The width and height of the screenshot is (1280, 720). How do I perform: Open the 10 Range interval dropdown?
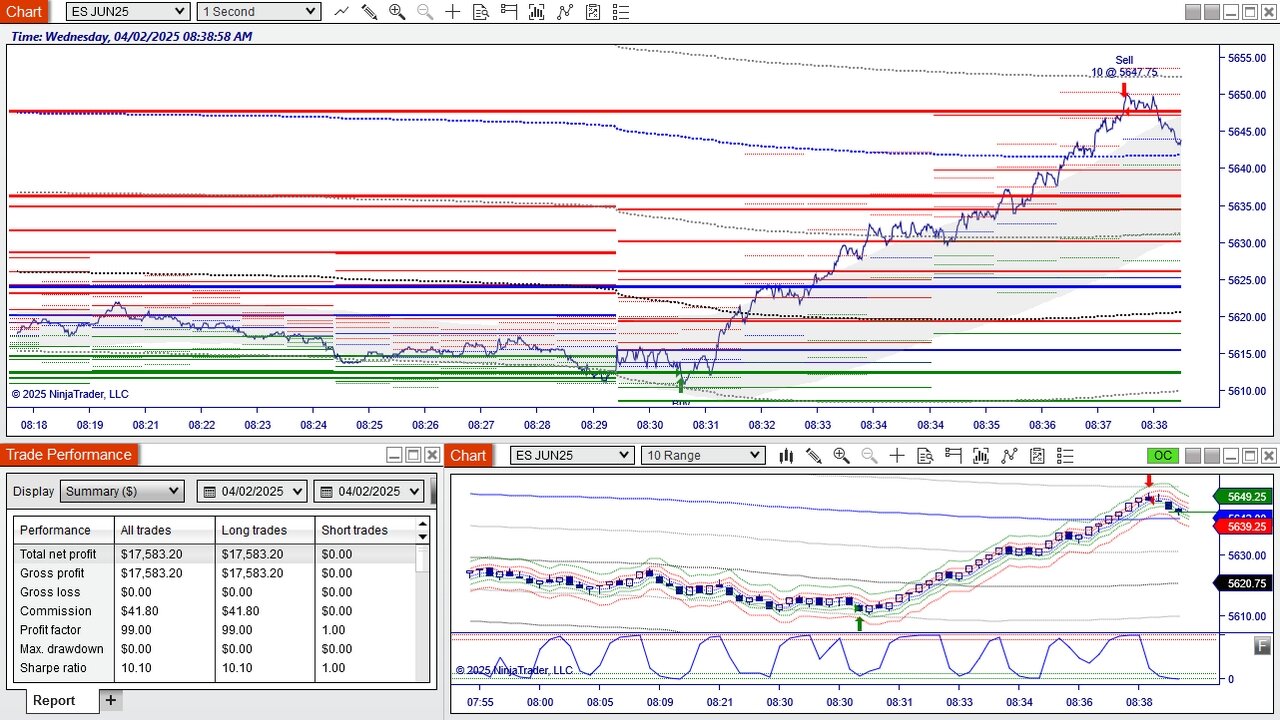point(703,456)
